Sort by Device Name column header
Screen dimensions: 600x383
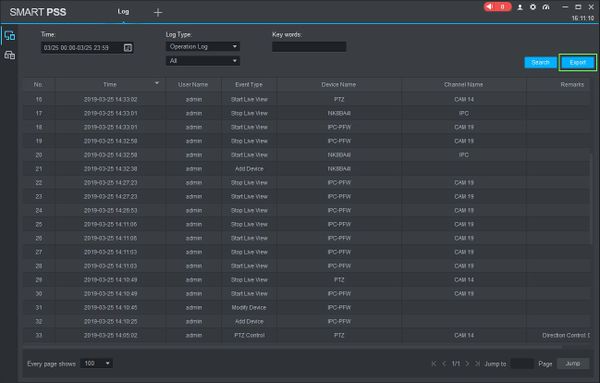pos(339,85)
